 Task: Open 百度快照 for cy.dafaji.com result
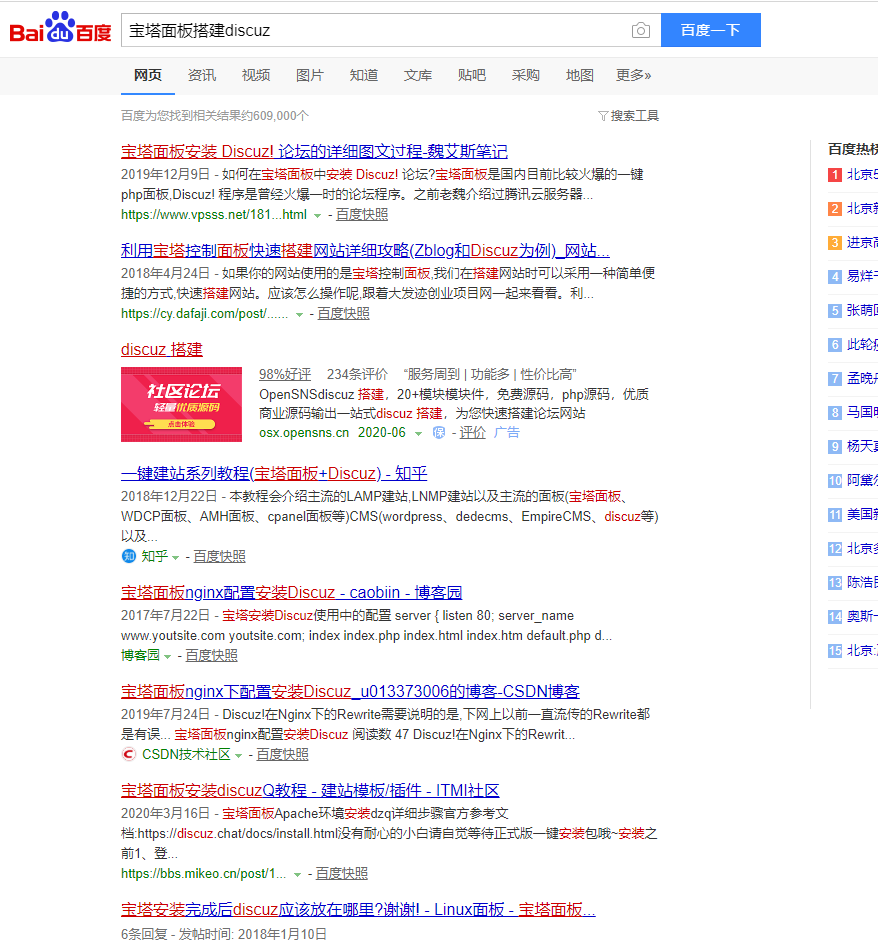coord(343,314)
